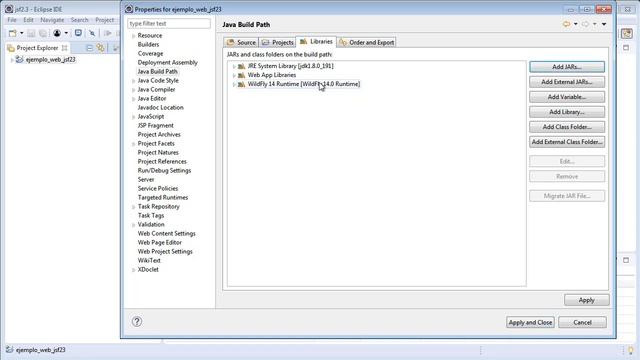Viewport: 640px width, 360px height.
Task: Open the File menu in Eclipse
Action: 12,20
